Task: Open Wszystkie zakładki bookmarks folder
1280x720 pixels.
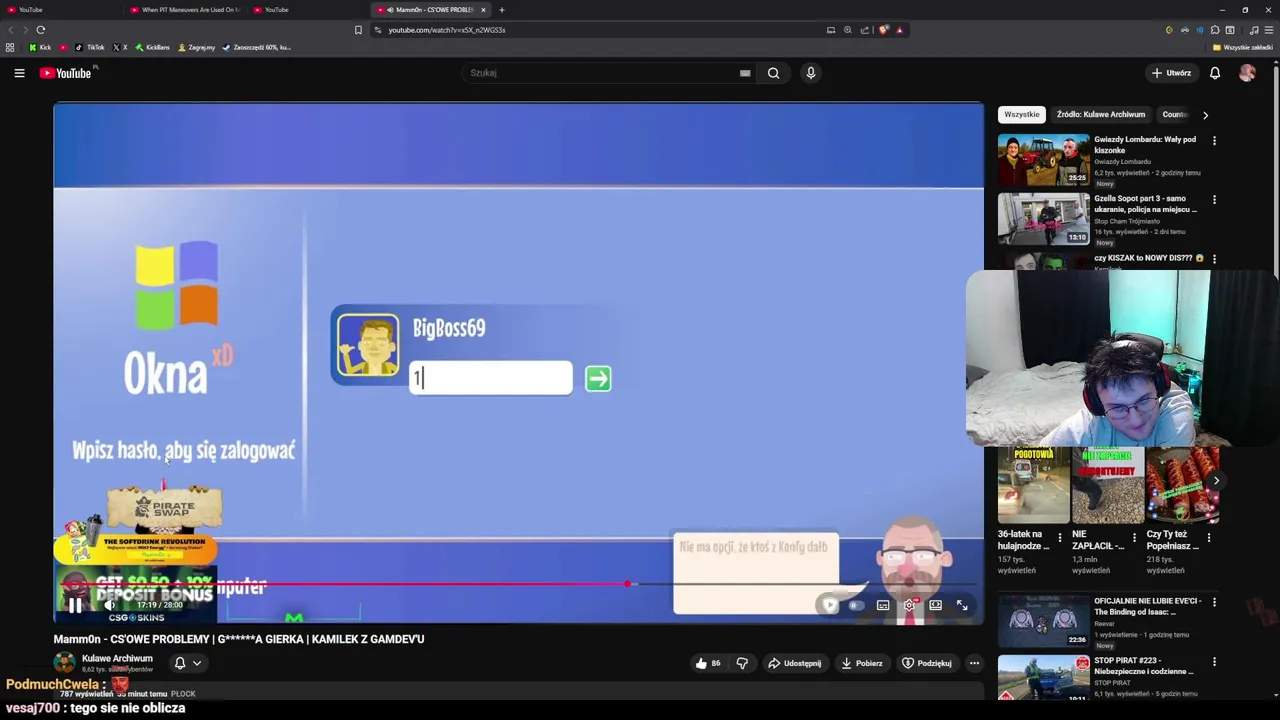Action: coord(1242,47)
